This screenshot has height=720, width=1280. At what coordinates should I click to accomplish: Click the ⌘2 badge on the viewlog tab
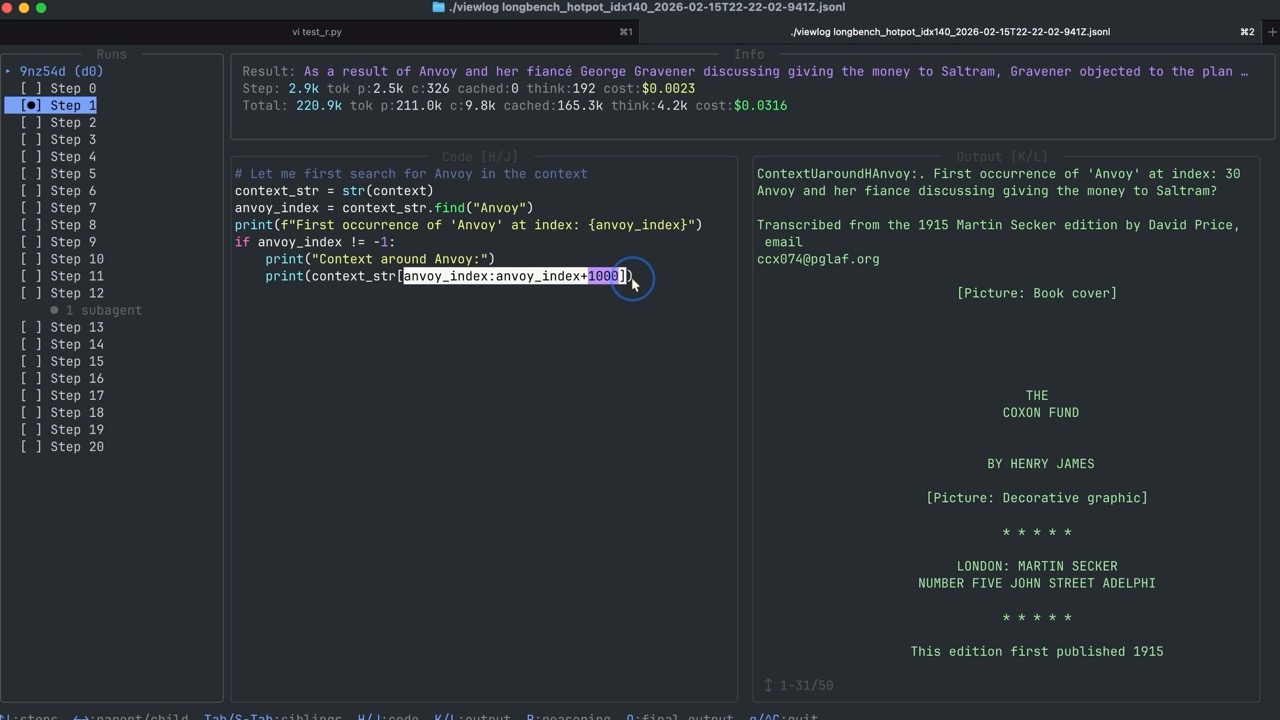point(1248,31)
